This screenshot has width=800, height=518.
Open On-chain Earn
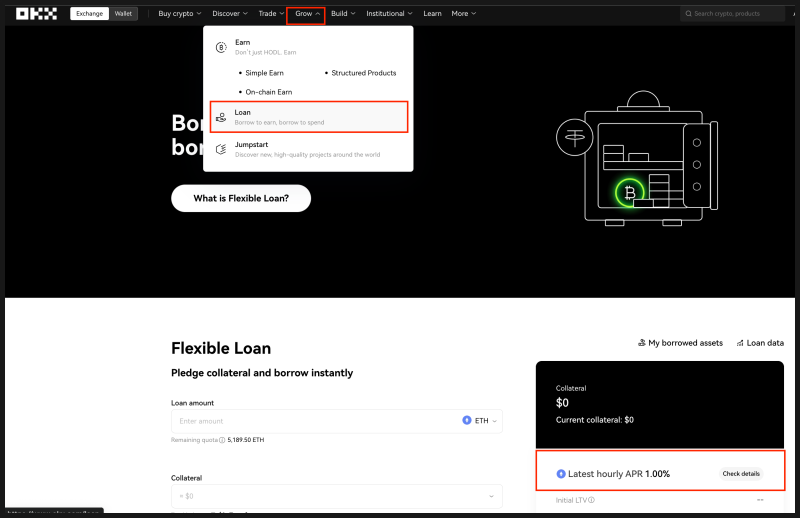click(269, 92)
